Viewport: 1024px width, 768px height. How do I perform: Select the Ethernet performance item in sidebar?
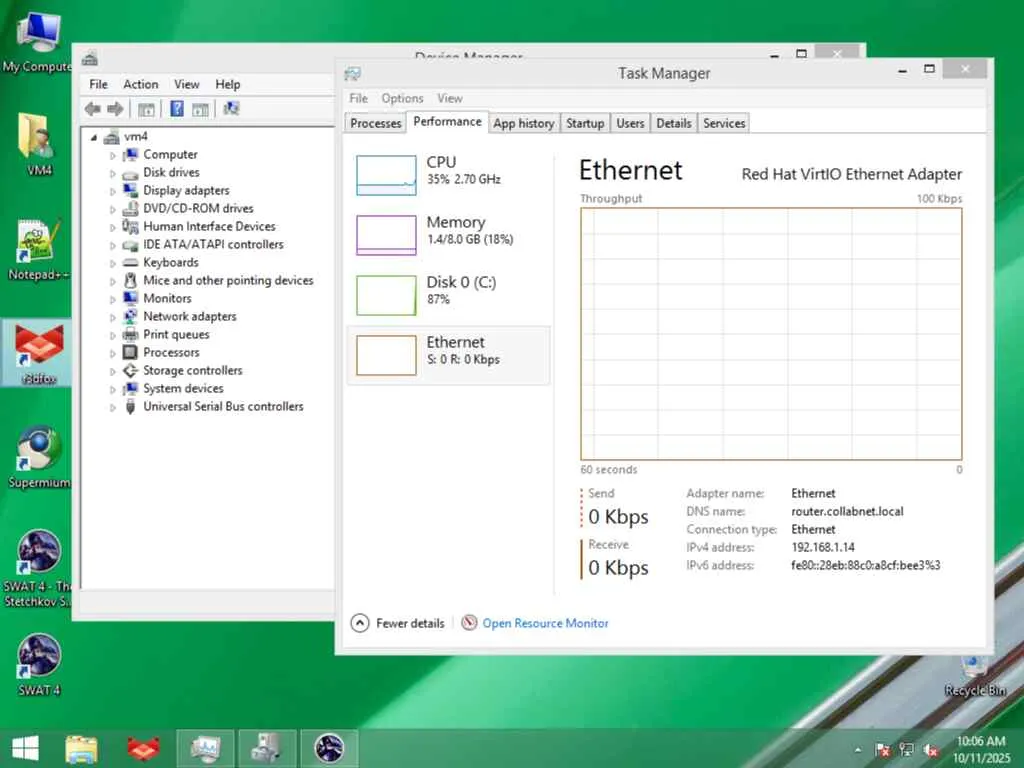click(x=449, y=355)
